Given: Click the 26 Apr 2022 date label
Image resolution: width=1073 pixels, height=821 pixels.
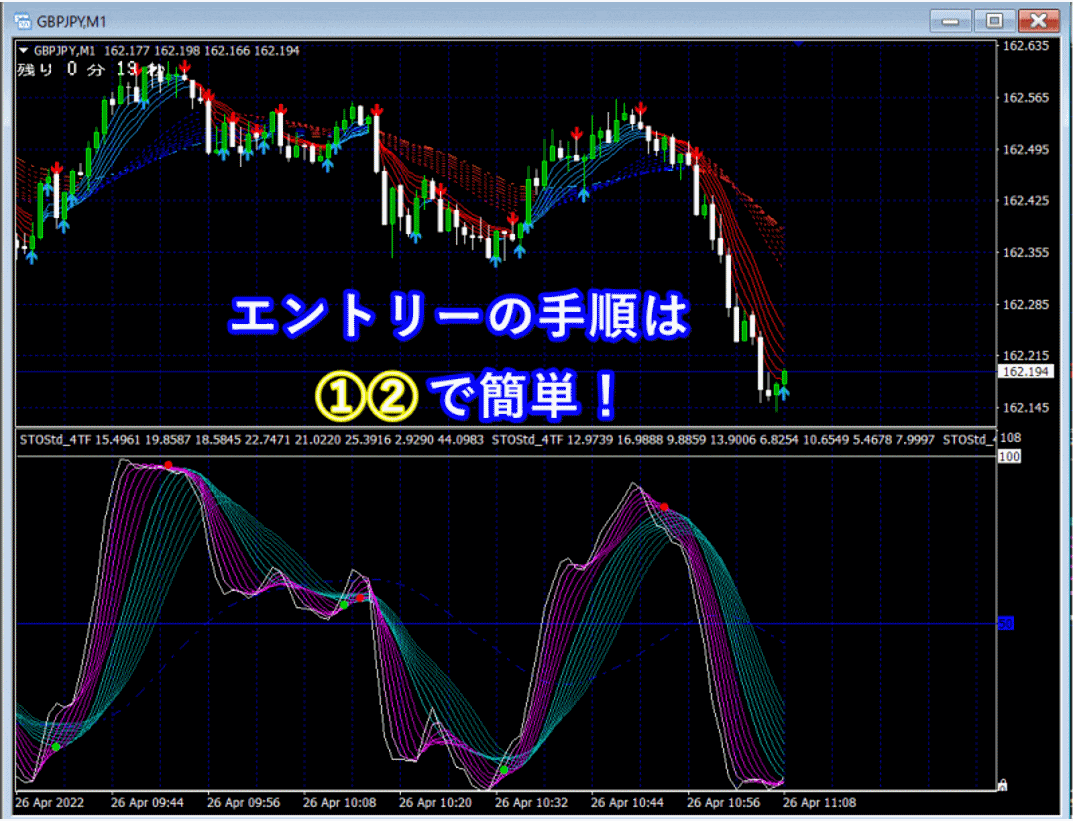Looking at the screenshot, I should pos(48,802).
